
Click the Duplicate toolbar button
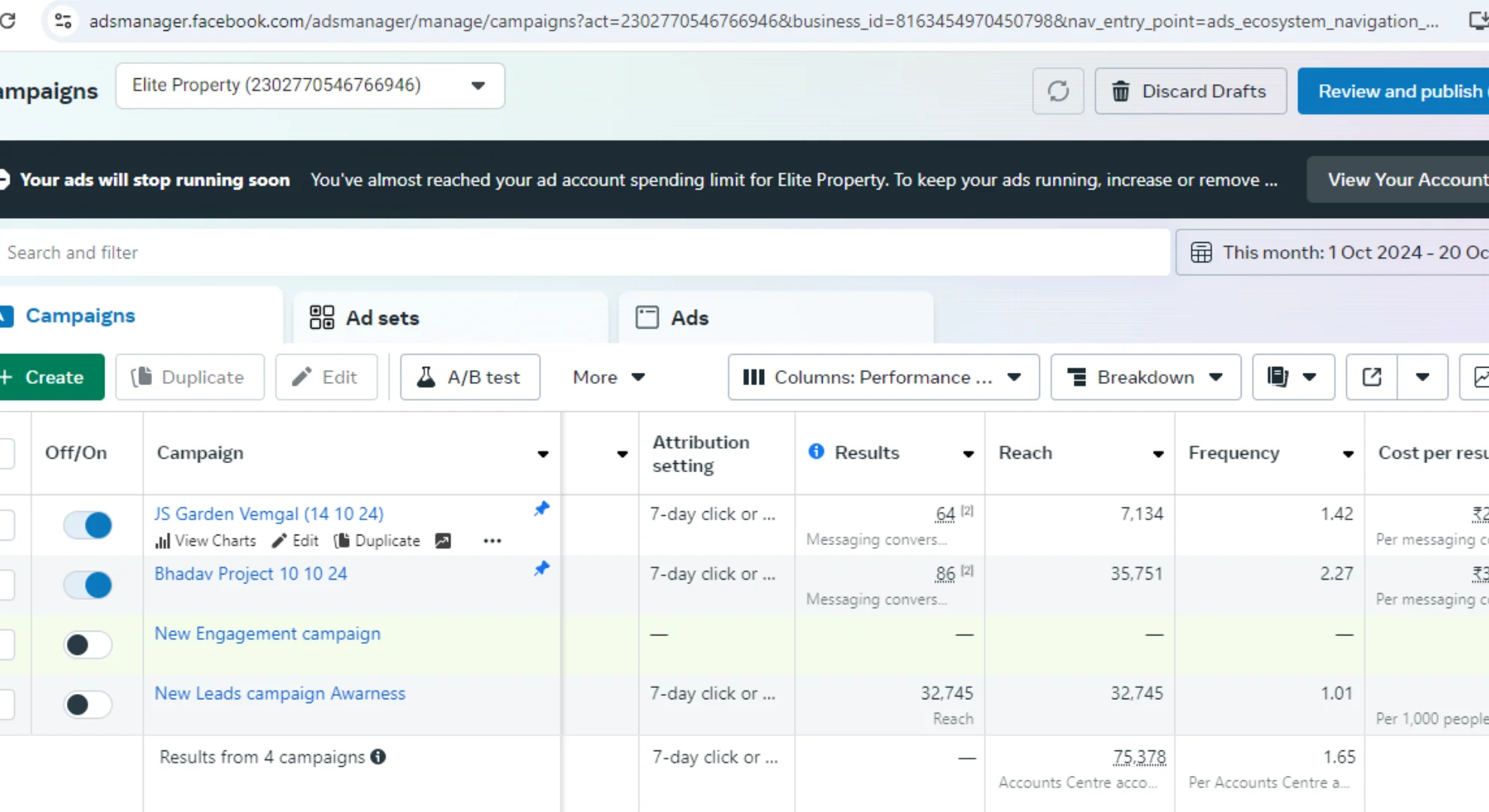coord(190,377)
